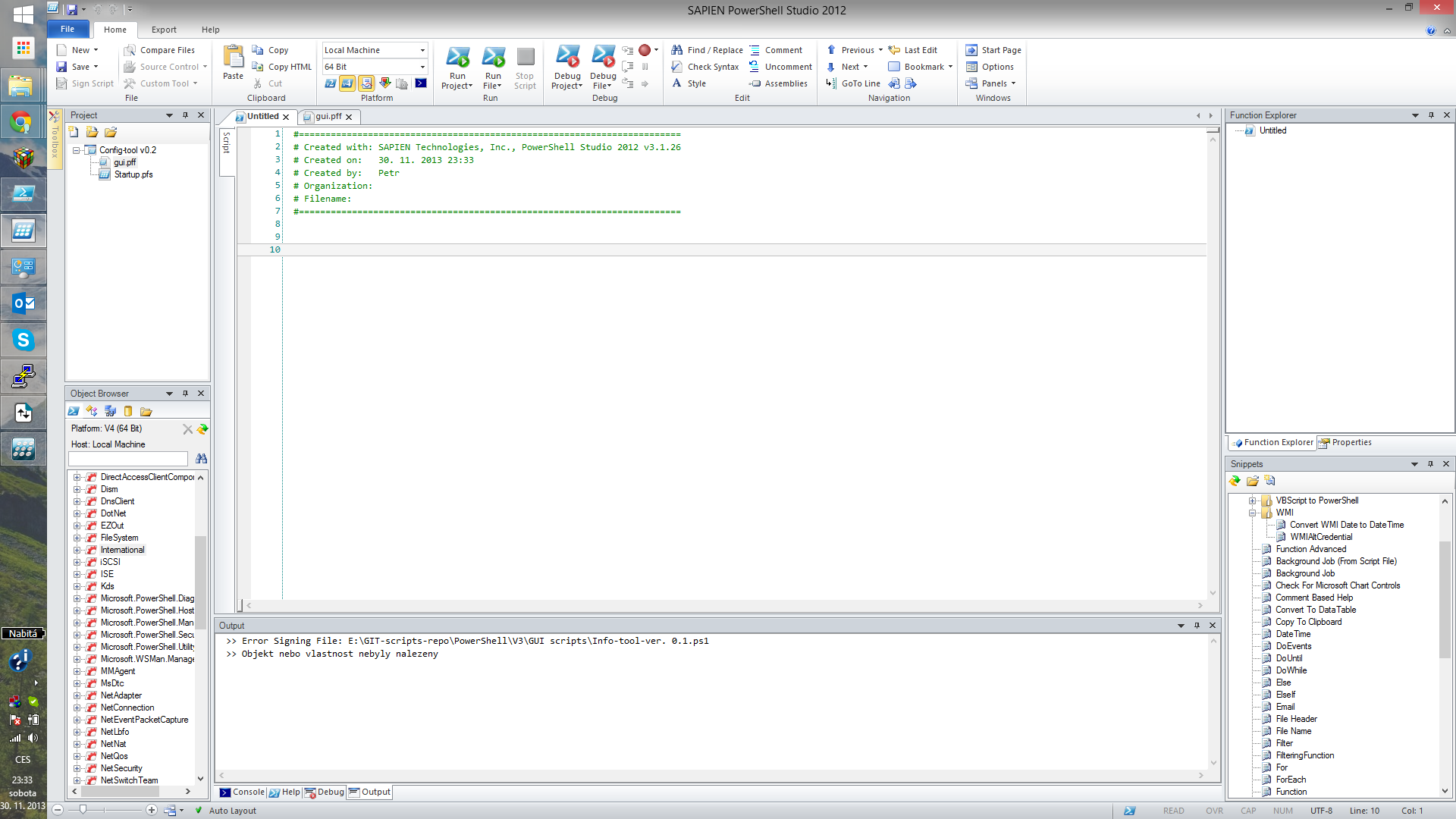Show database objects in Object Browser
The width and height of the screenshot is (1456, 819).
point(128,411)
